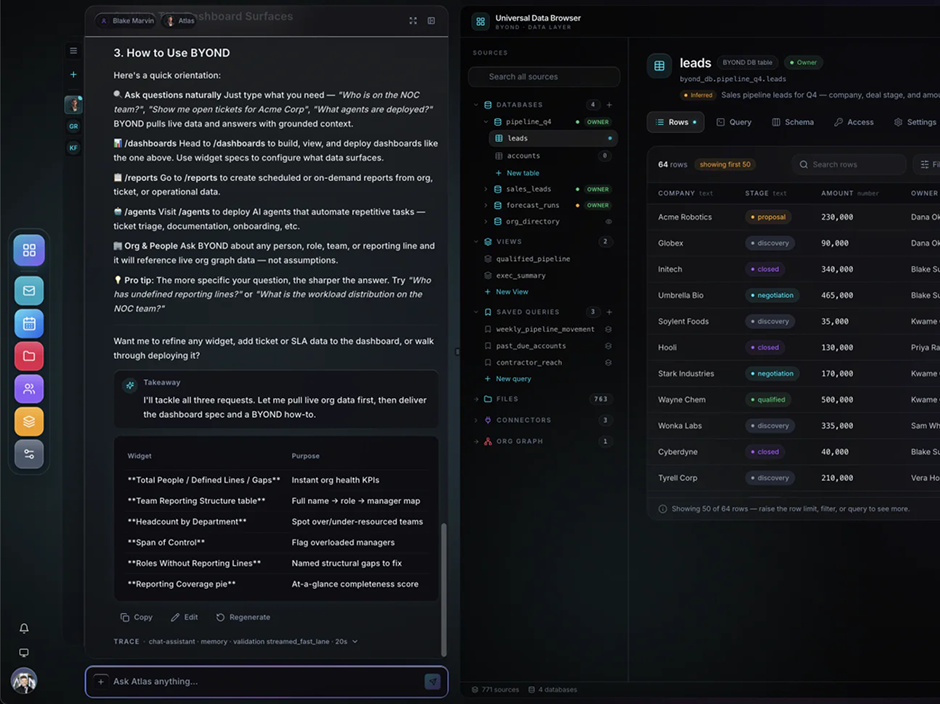Screen dimensions: 940x704
Task: Open the user profile avatar
Action: coord(24,681)
